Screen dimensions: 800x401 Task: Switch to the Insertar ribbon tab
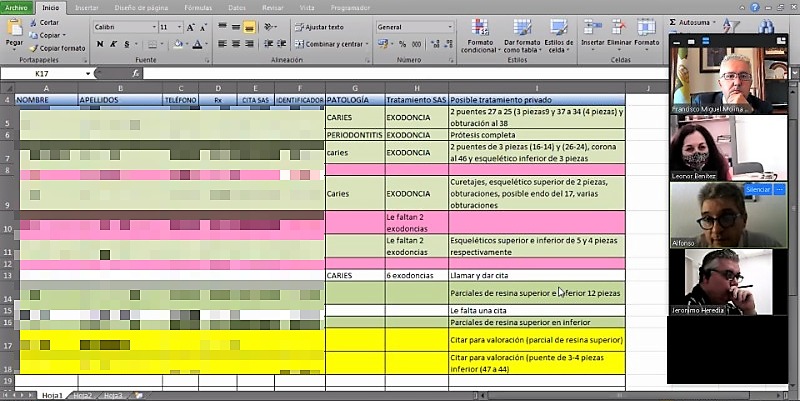(x=87, y=6)
